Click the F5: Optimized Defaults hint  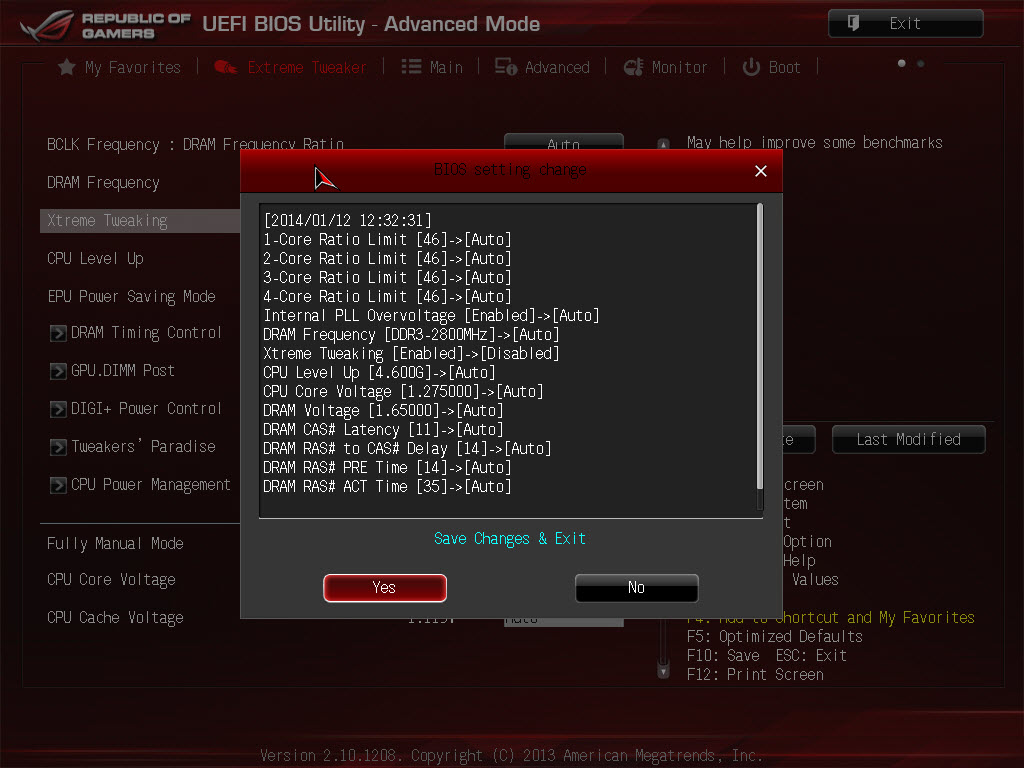(775, 636)
